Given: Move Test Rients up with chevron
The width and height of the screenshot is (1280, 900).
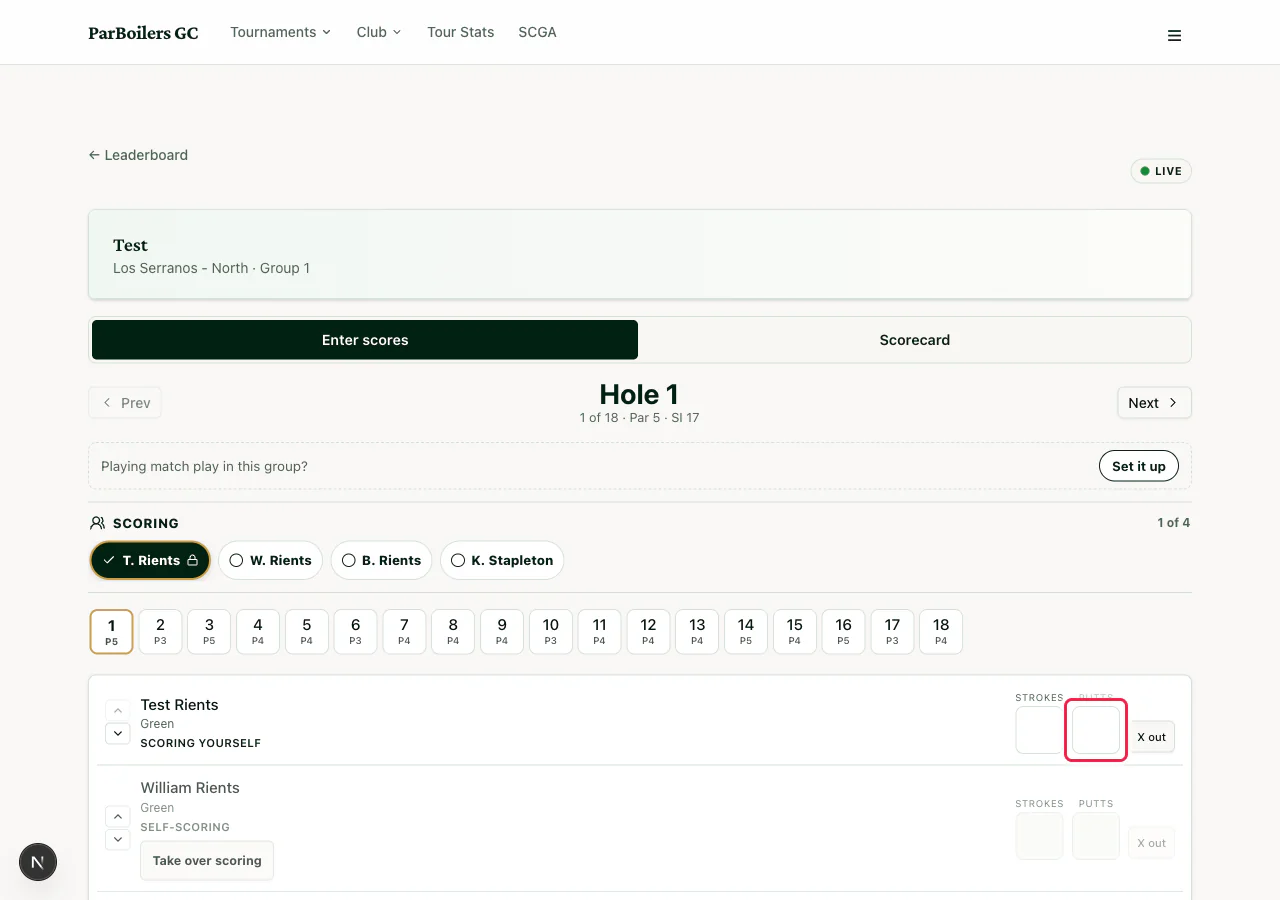Looking at the screenshot, I should [118, 711].
